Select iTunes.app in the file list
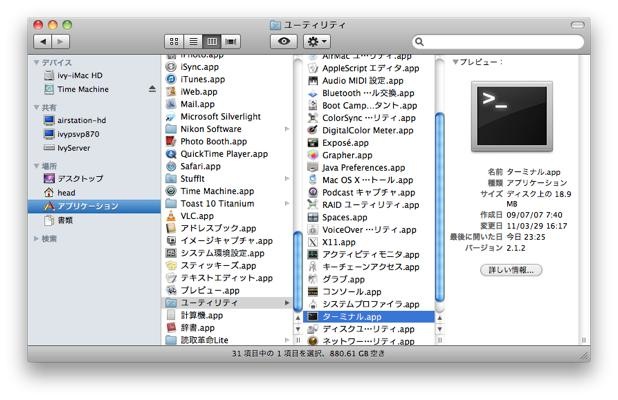This screenshot has width=618, height=400. click(199, 78)
